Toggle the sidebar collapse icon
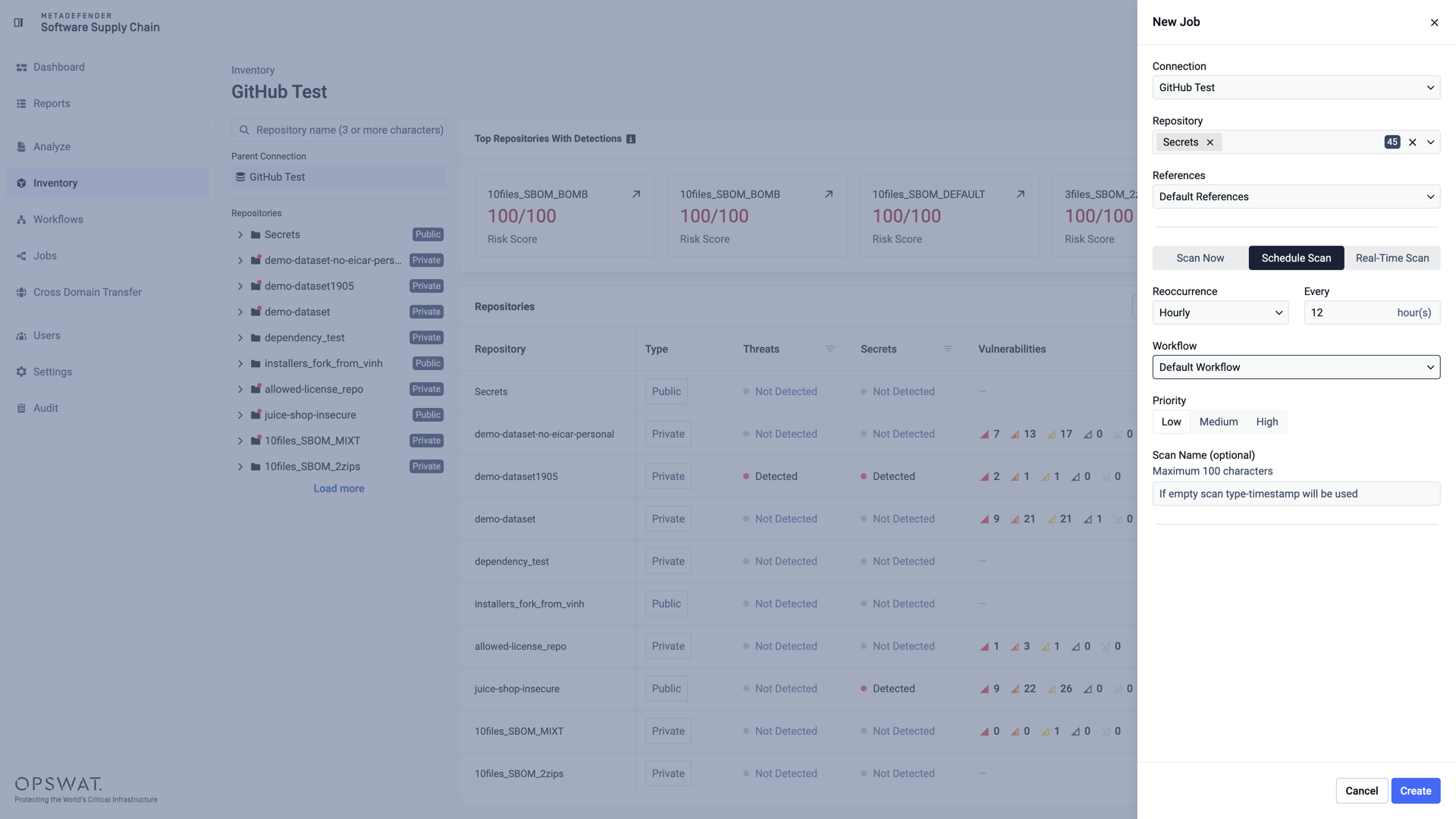1456x819 pixels. pos(18,22)
